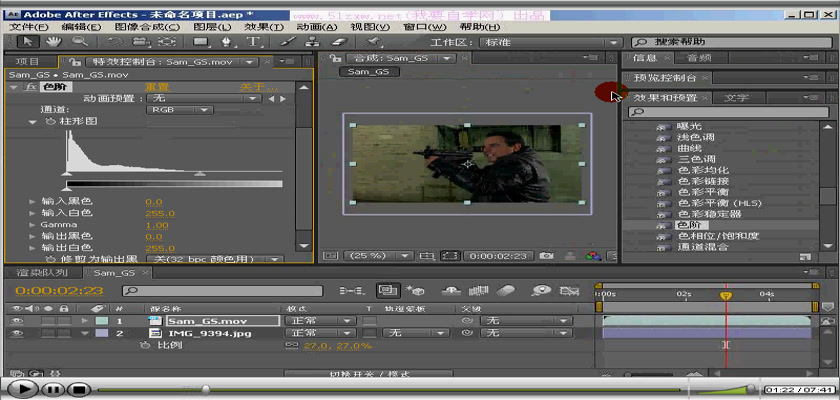The height and width of the screenshot is (400, 840).
Task: Select the Pan Behind tool
Action: point(169,42)
